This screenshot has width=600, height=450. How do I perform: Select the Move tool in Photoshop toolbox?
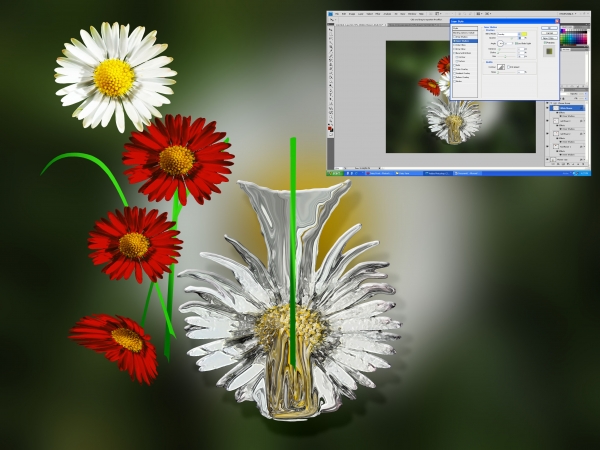[330, 30]
